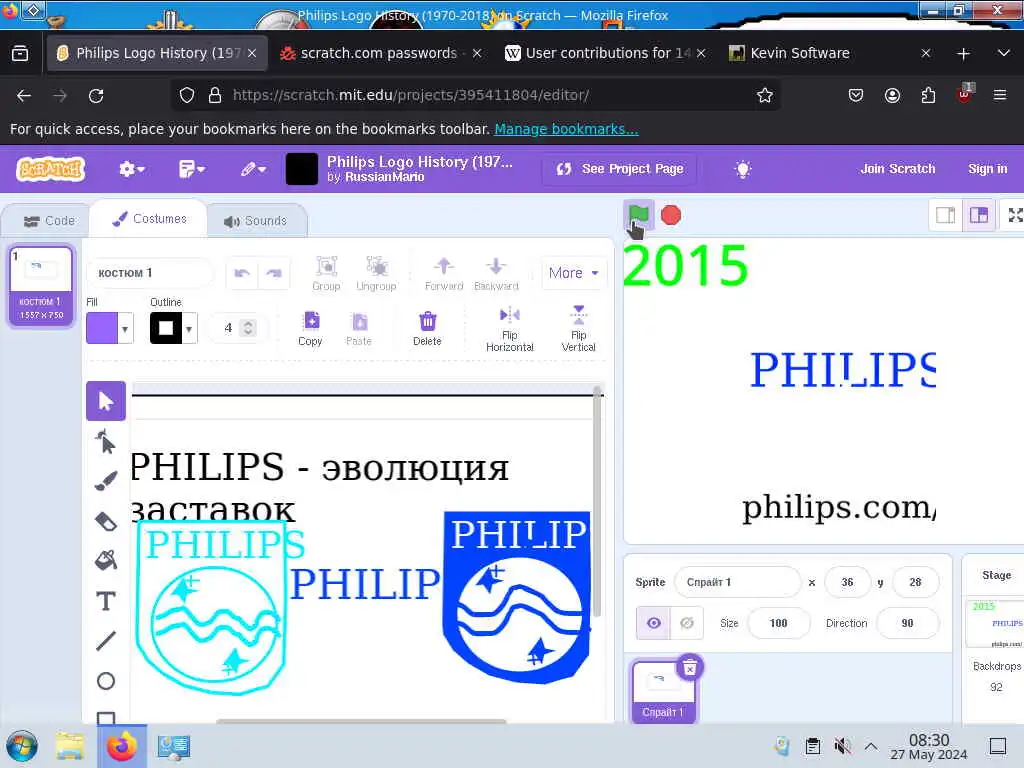This screenshot has height=768, width=1024.
Task: Edit the sprite Direction field
Action: tap(907, 623)
